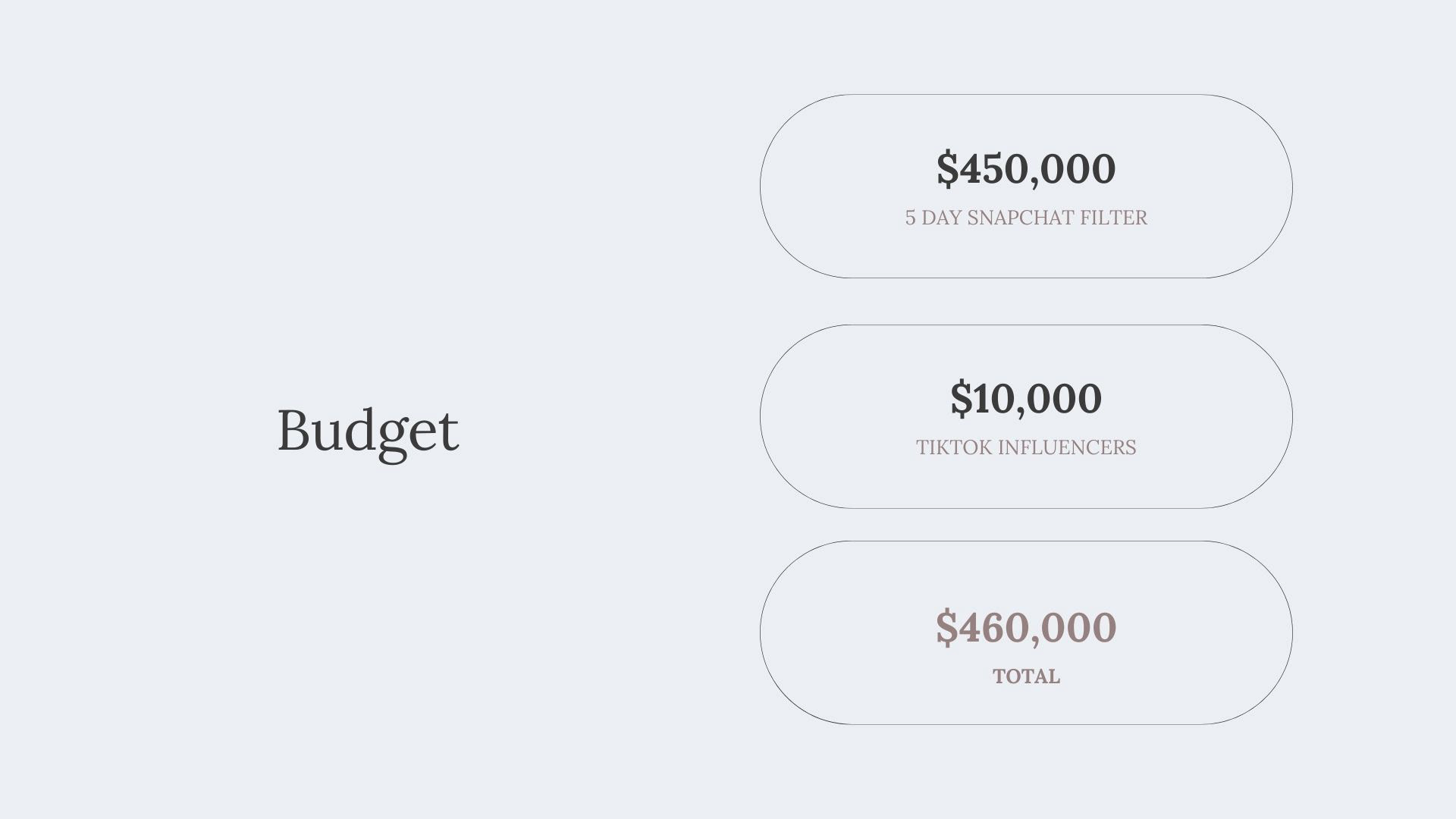Click the dollar sign of $460,000
Viewport: 1456px width, 819px height.
(946, 627)
